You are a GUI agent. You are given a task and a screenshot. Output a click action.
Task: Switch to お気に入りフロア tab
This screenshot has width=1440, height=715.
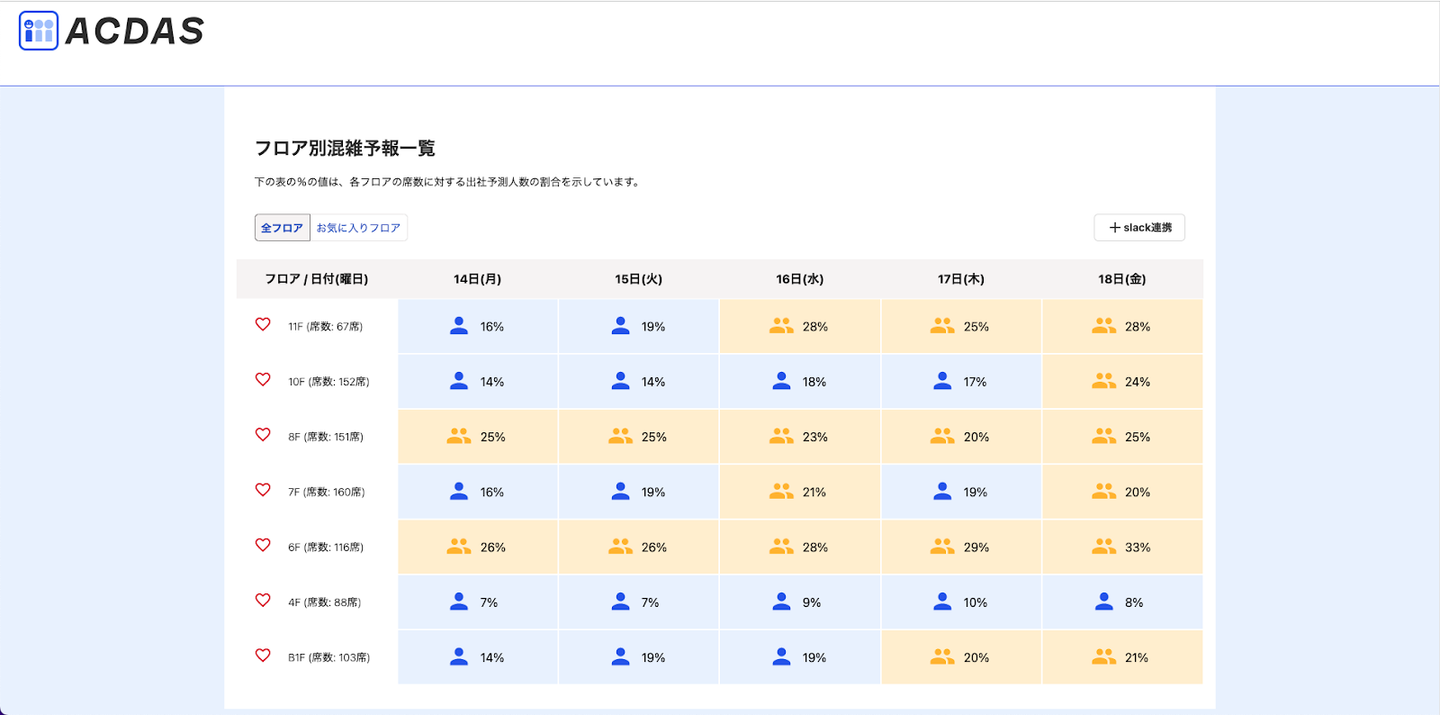pyautogui.click(x=358, y=228)
